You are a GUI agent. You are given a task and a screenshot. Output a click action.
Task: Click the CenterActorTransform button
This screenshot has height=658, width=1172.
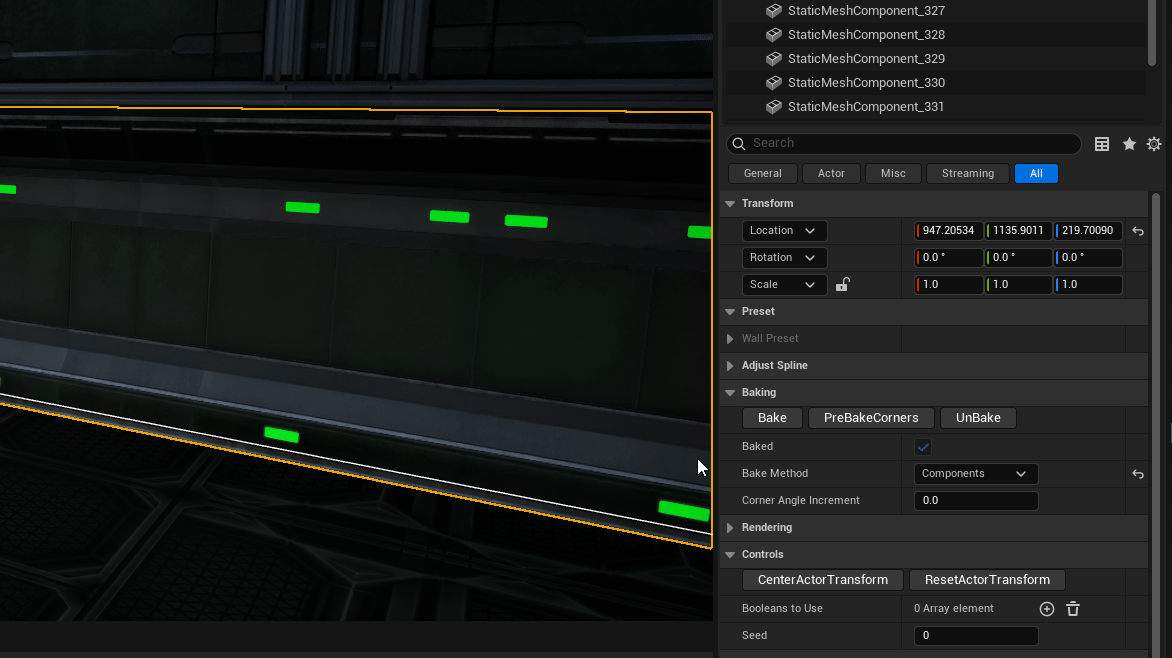[822, 580]
